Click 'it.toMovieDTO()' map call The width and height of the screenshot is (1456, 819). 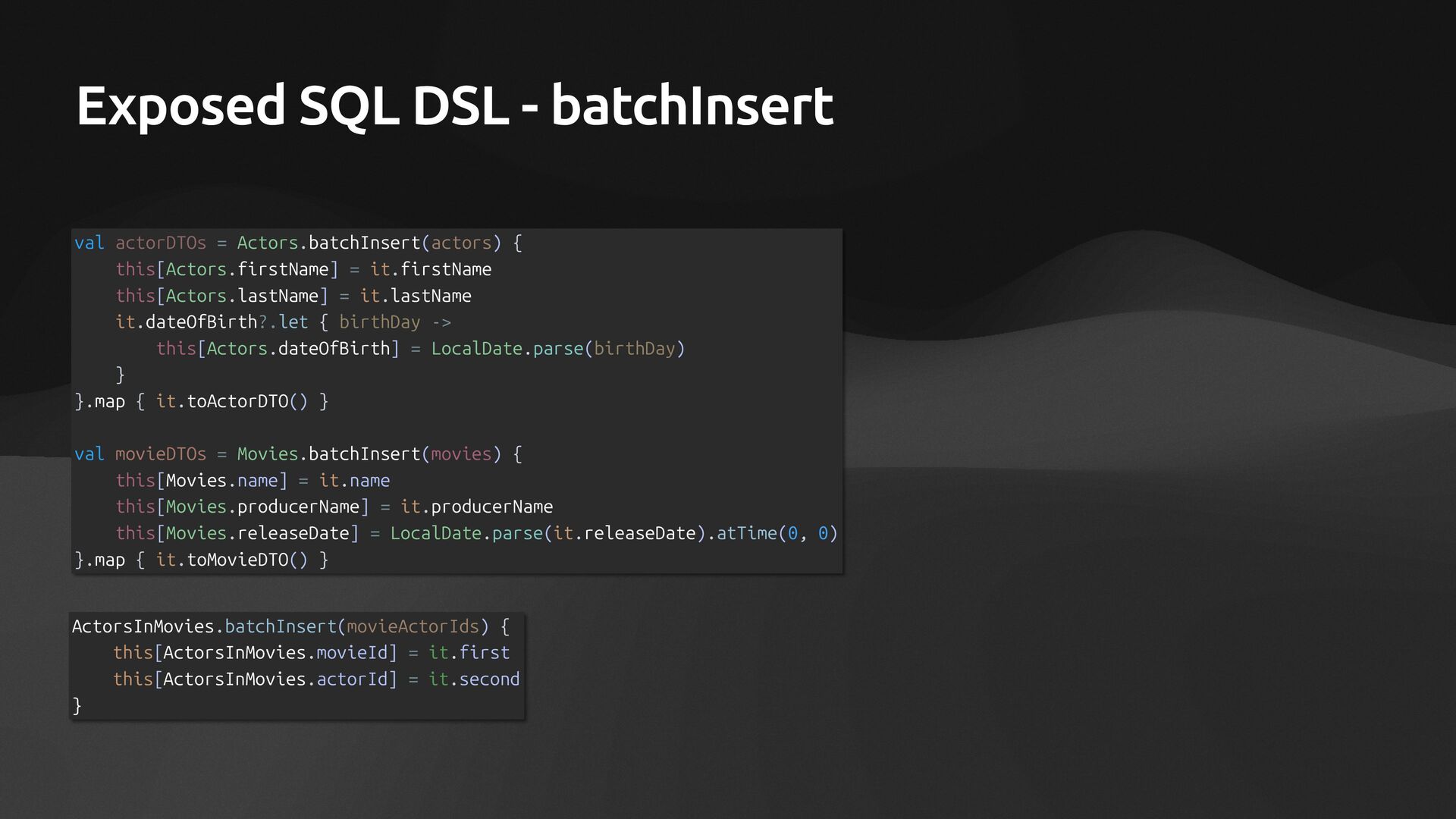[231, 560]
